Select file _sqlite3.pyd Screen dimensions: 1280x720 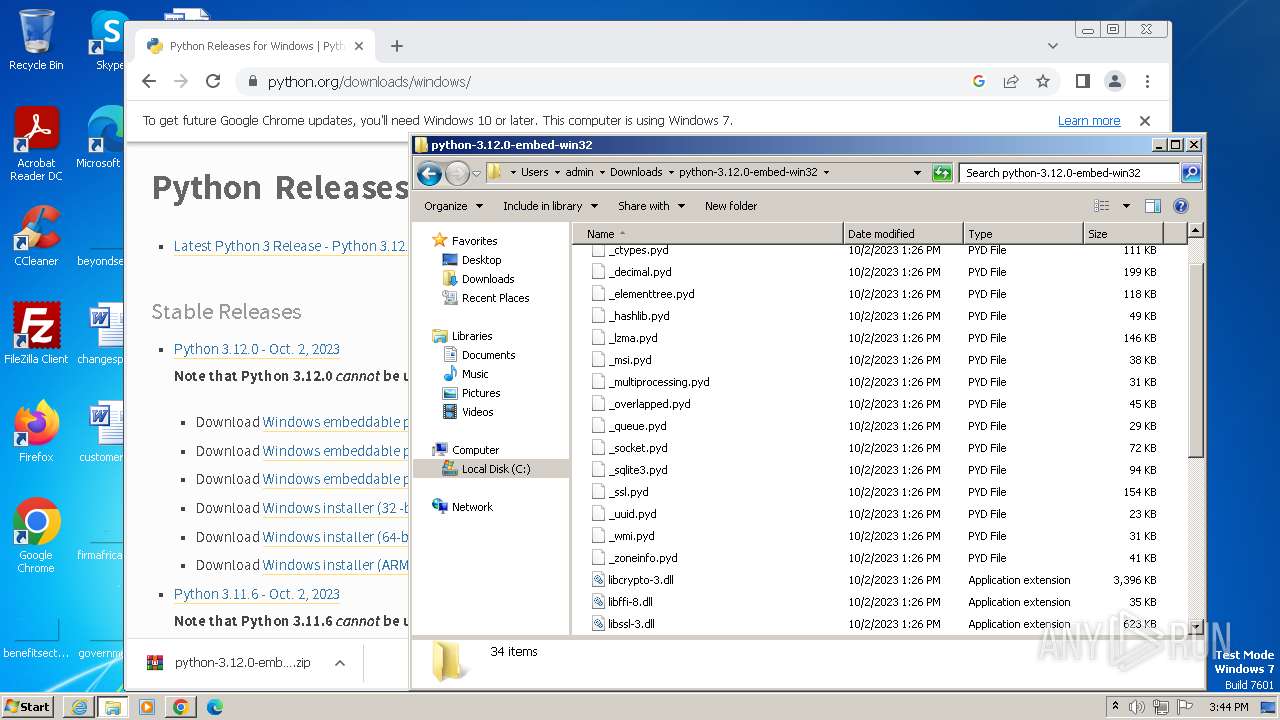tap(637, 470)
